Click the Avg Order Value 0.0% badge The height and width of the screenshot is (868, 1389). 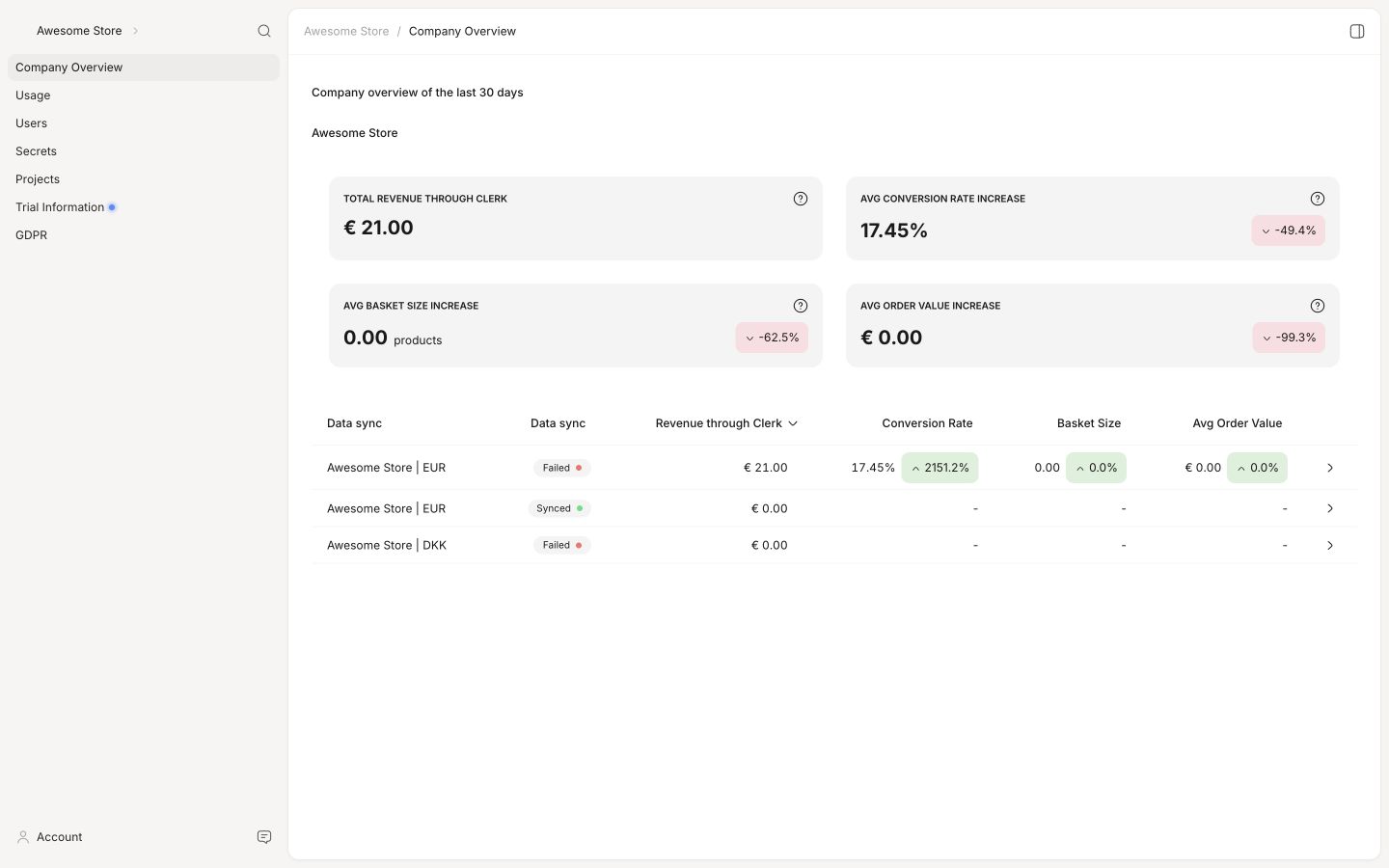[x=1257, y=468]
